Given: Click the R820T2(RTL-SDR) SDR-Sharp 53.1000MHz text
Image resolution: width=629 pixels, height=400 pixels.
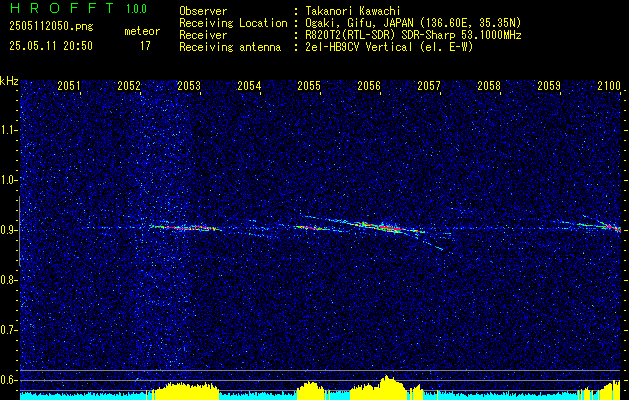Looking at the screenshot, I should click(x=412, y=35).
